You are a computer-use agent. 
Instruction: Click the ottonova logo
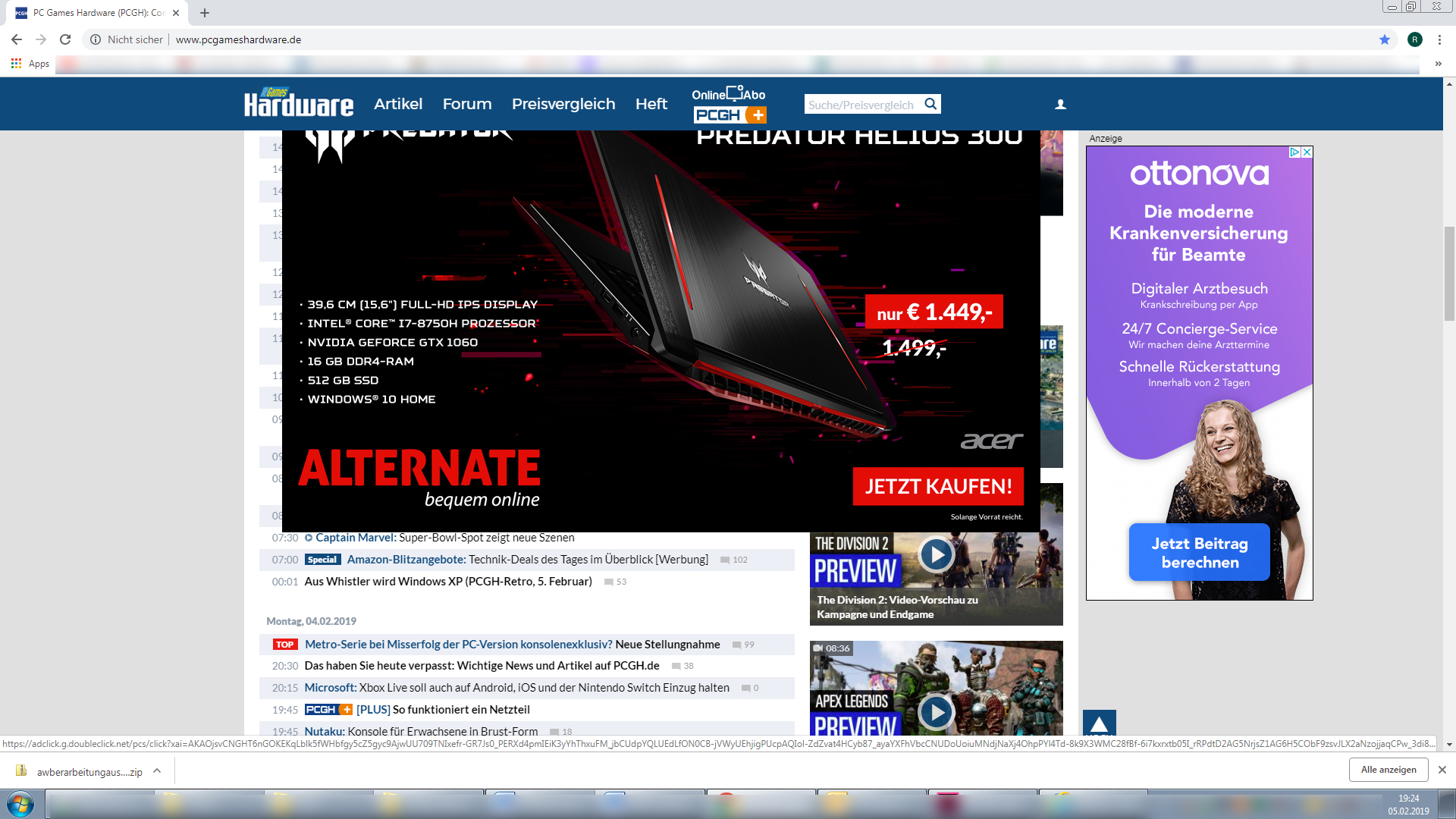(x=1199, y=174)
